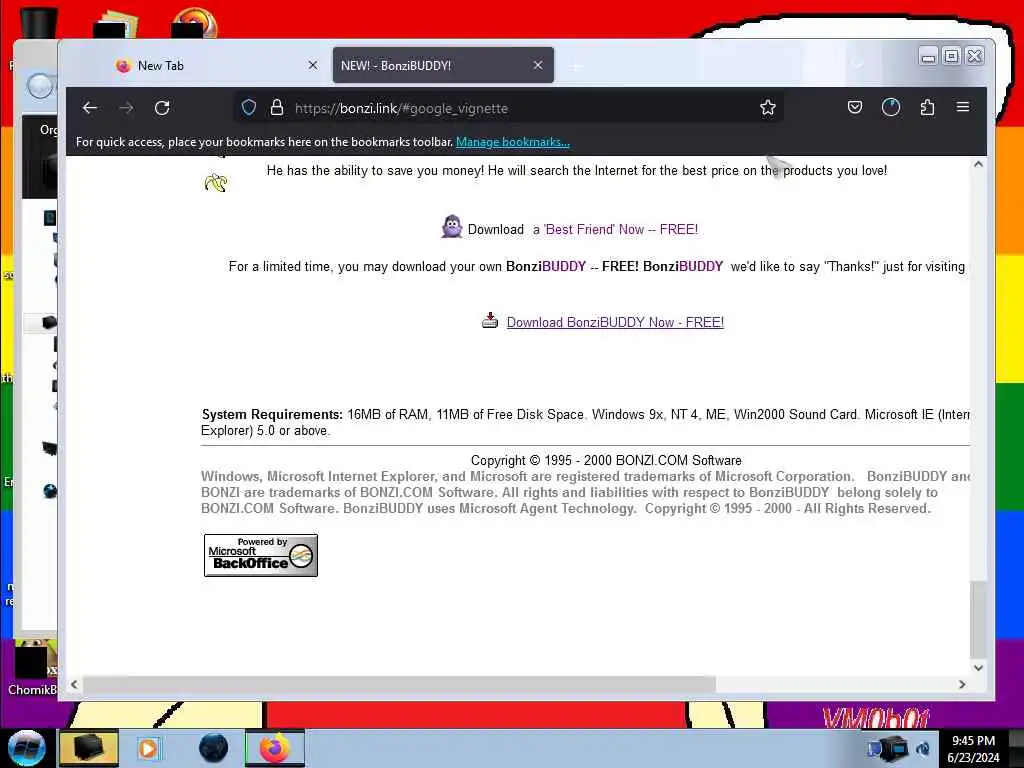Select the NEW! - BonziBUDDY! tab
Screen dimensions: 1024x768
pyautogui.click(x=443, y=65)
